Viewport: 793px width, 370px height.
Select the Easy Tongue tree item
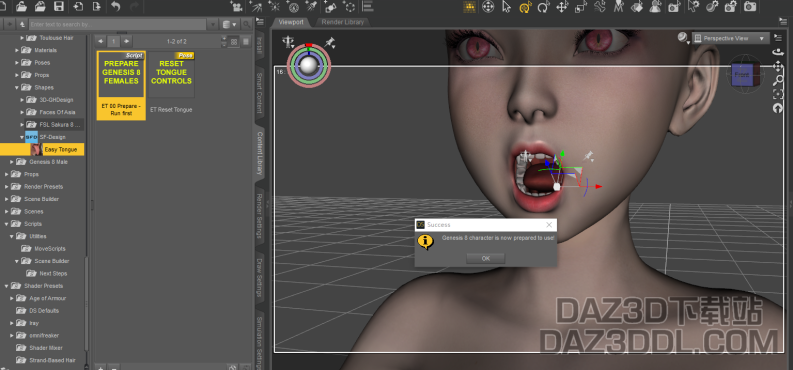click(60, 150)
